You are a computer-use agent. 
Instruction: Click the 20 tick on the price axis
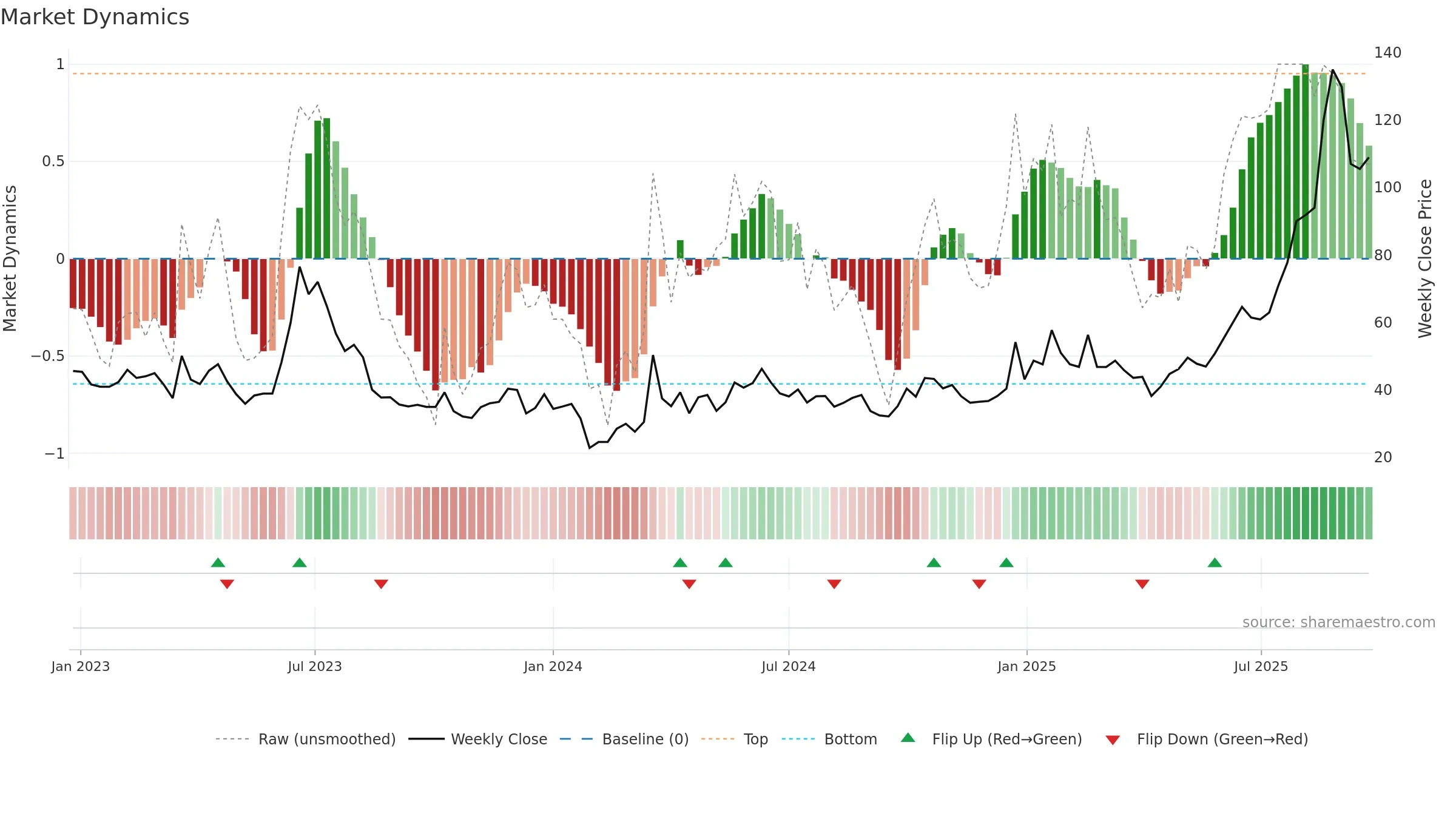tap(1383, 457)
